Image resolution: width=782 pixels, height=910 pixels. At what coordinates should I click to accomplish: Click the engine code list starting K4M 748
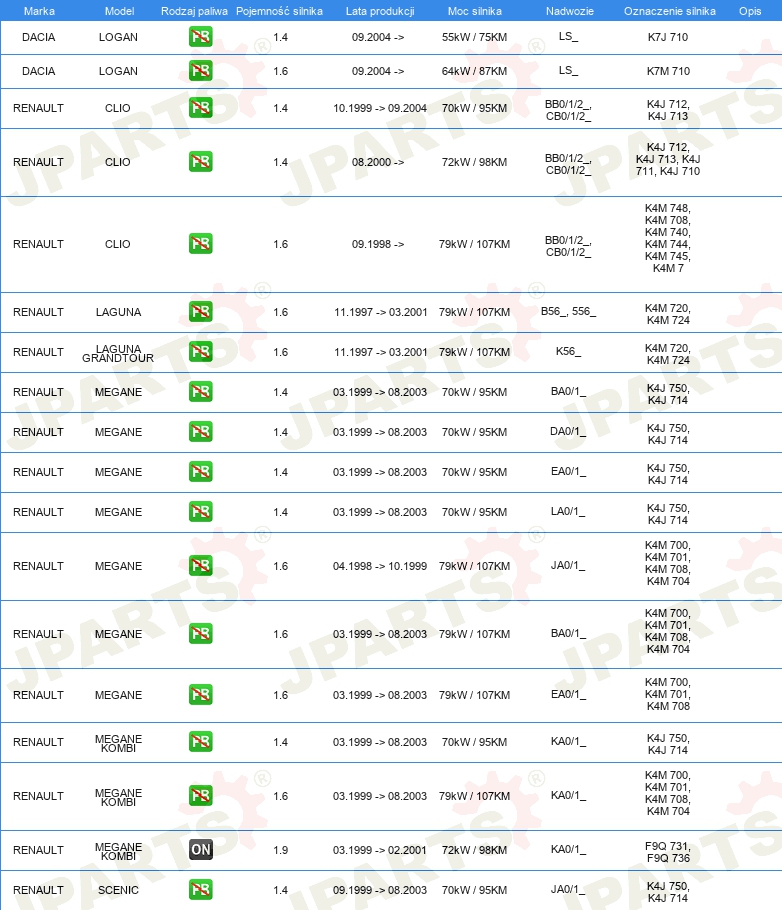(x=668, y=238)
